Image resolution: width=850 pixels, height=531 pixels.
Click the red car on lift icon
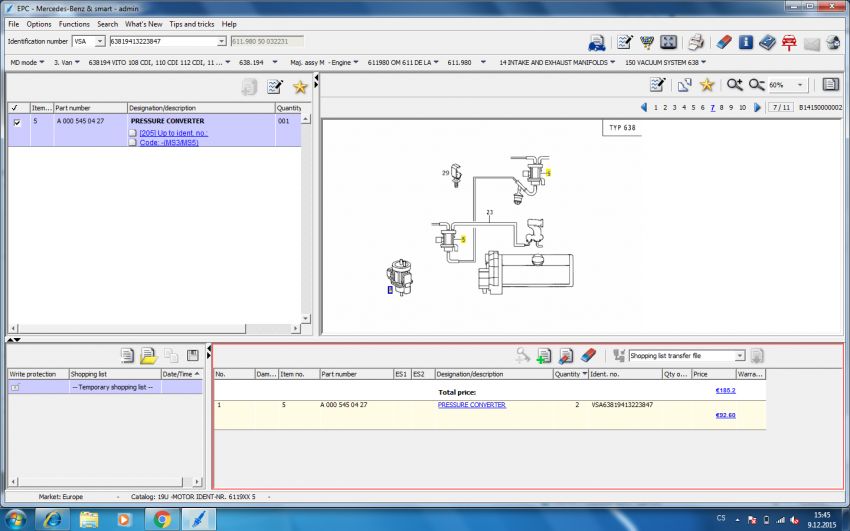point(789,42)
